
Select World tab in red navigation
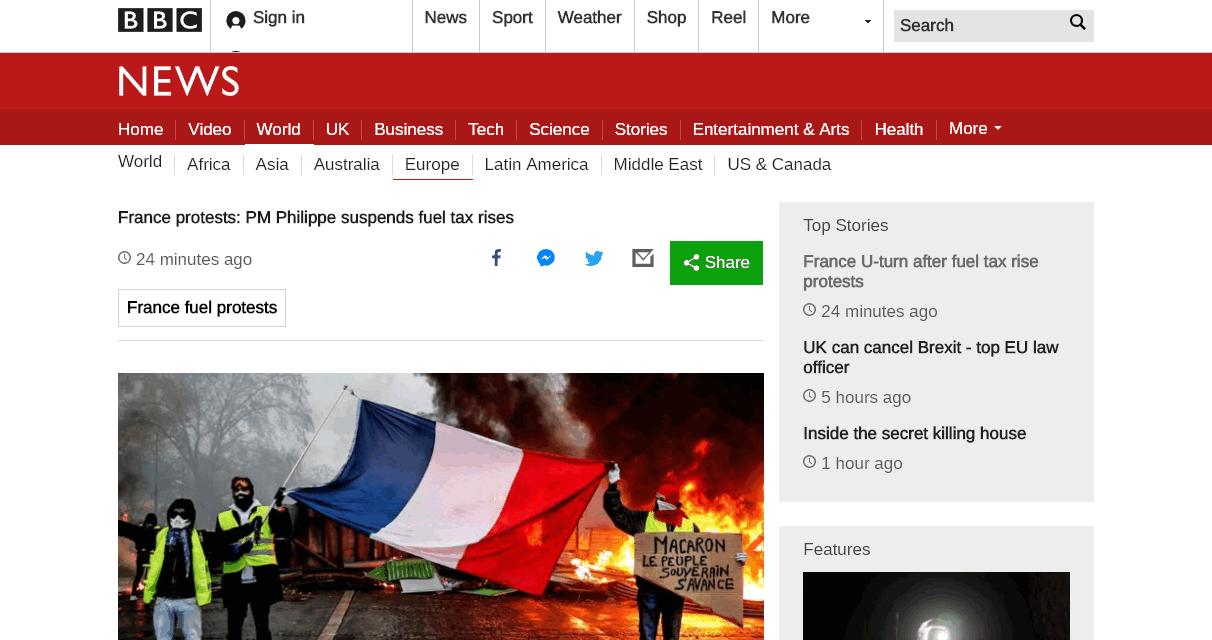278,129
